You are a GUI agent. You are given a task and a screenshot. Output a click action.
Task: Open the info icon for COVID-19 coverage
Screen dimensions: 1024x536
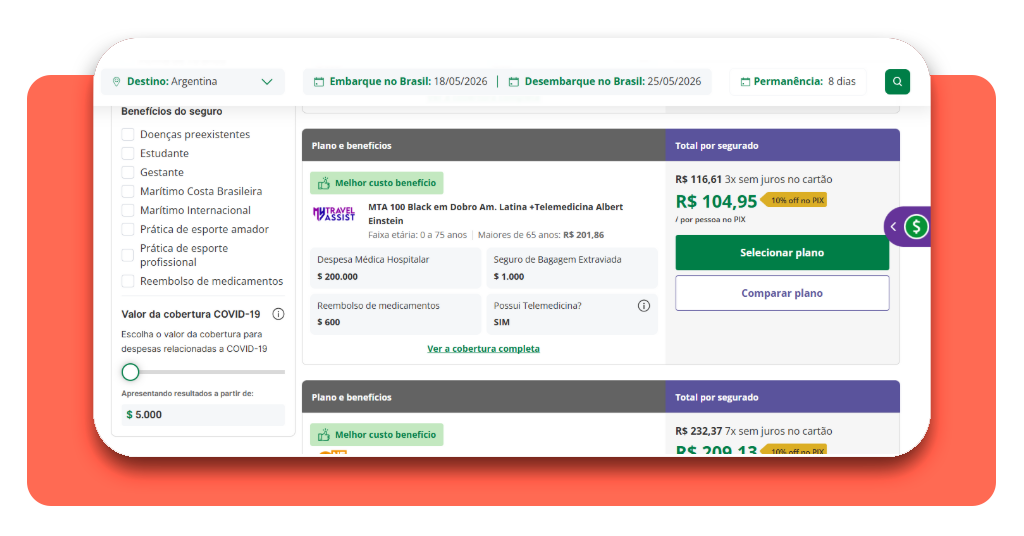pos(278,314)
